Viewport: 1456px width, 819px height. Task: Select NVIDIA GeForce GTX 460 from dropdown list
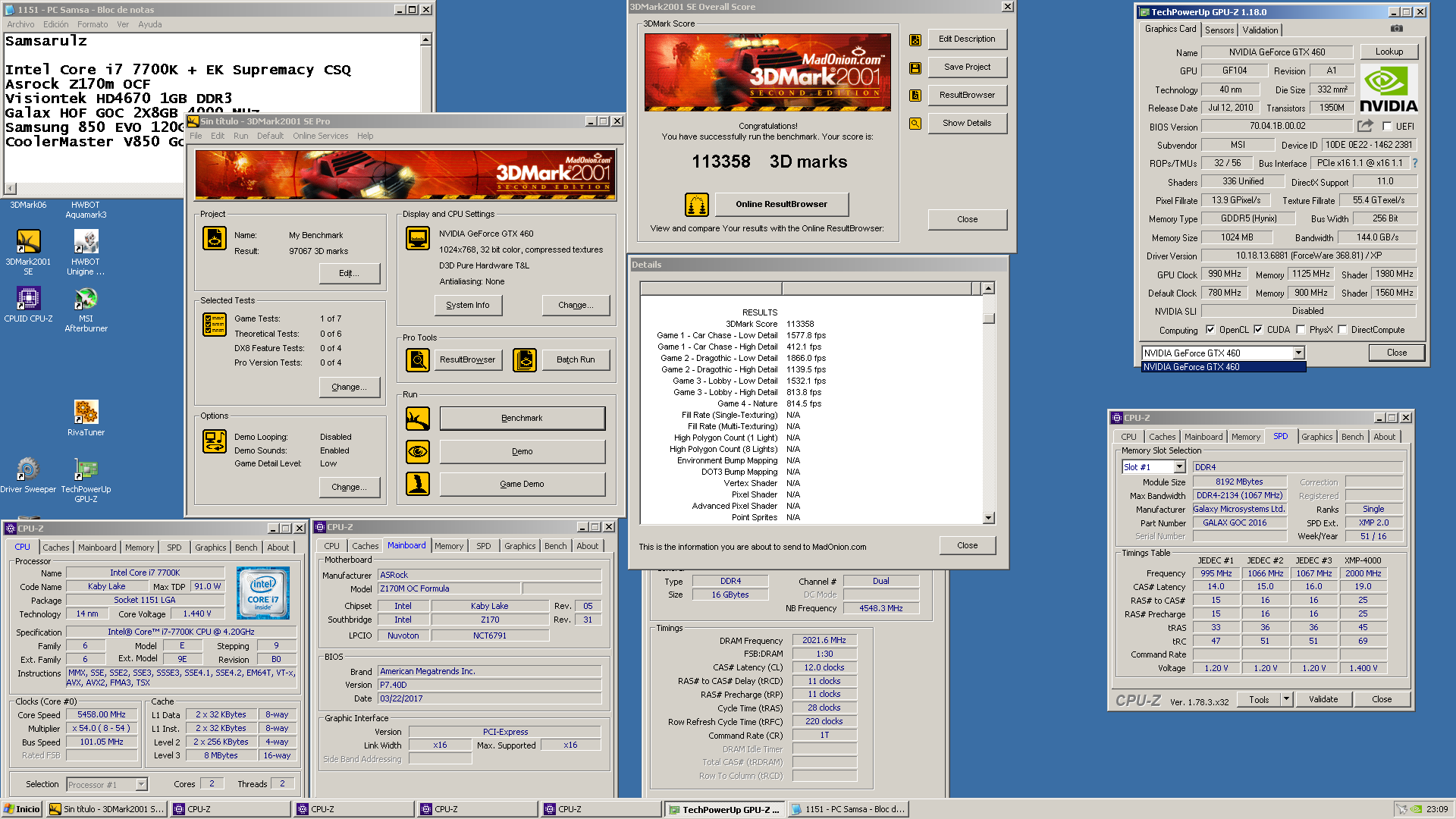pos(1223,367)
